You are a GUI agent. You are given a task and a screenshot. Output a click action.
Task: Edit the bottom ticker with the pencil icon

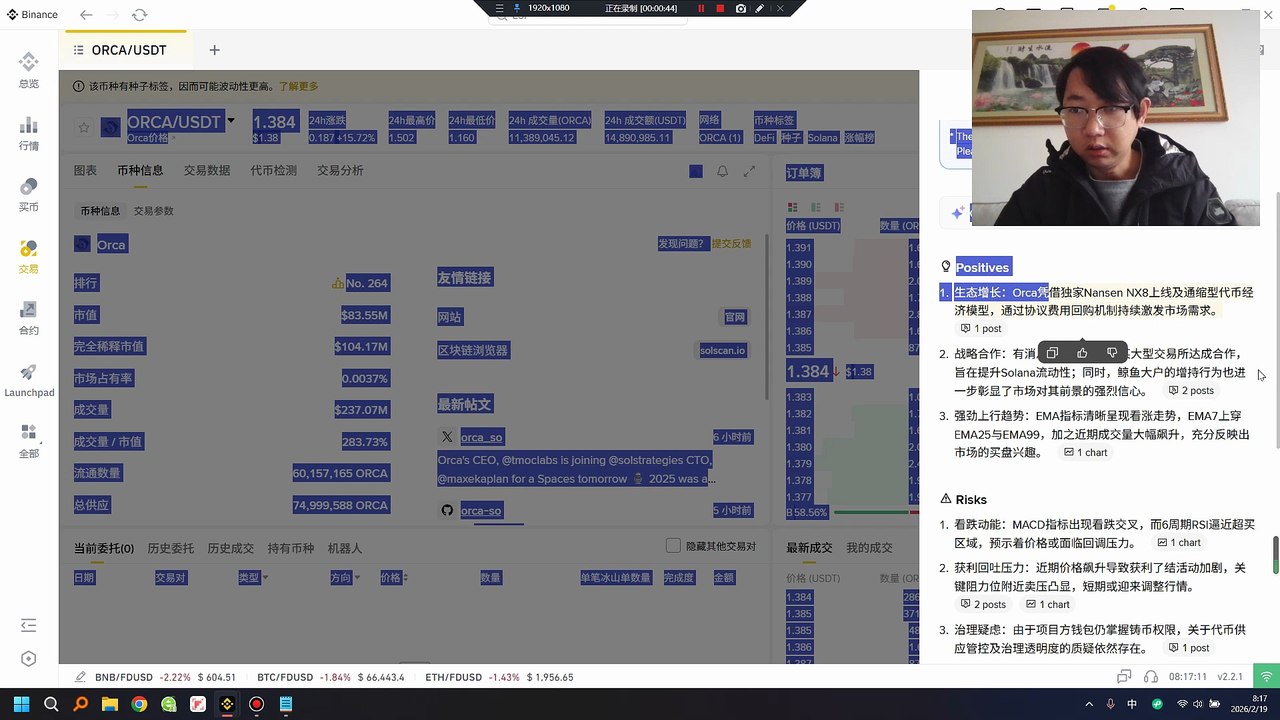point(80,677)
